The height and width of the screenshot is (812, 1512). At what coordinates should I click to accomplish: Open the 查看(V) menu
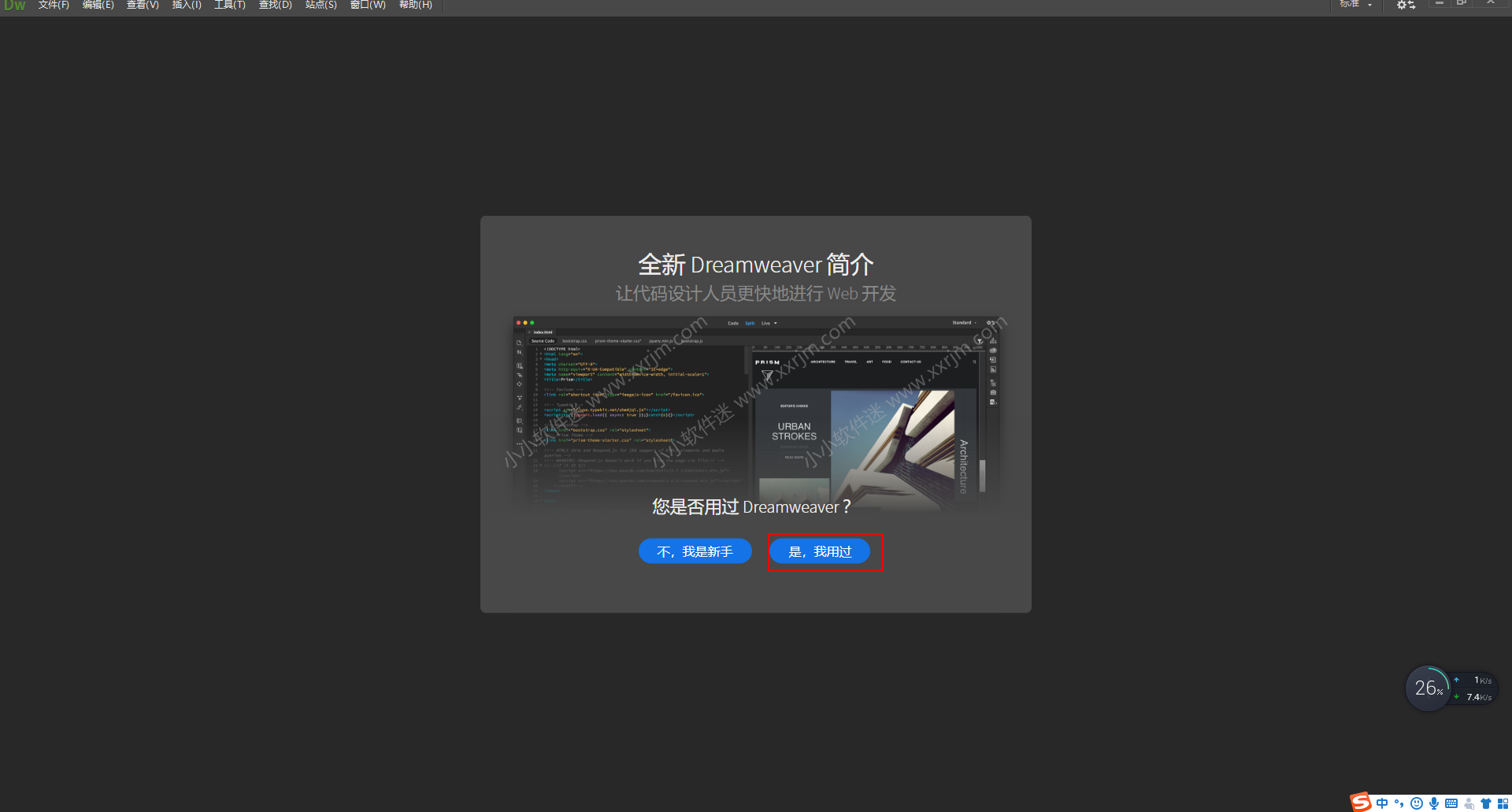pos(143,5)
